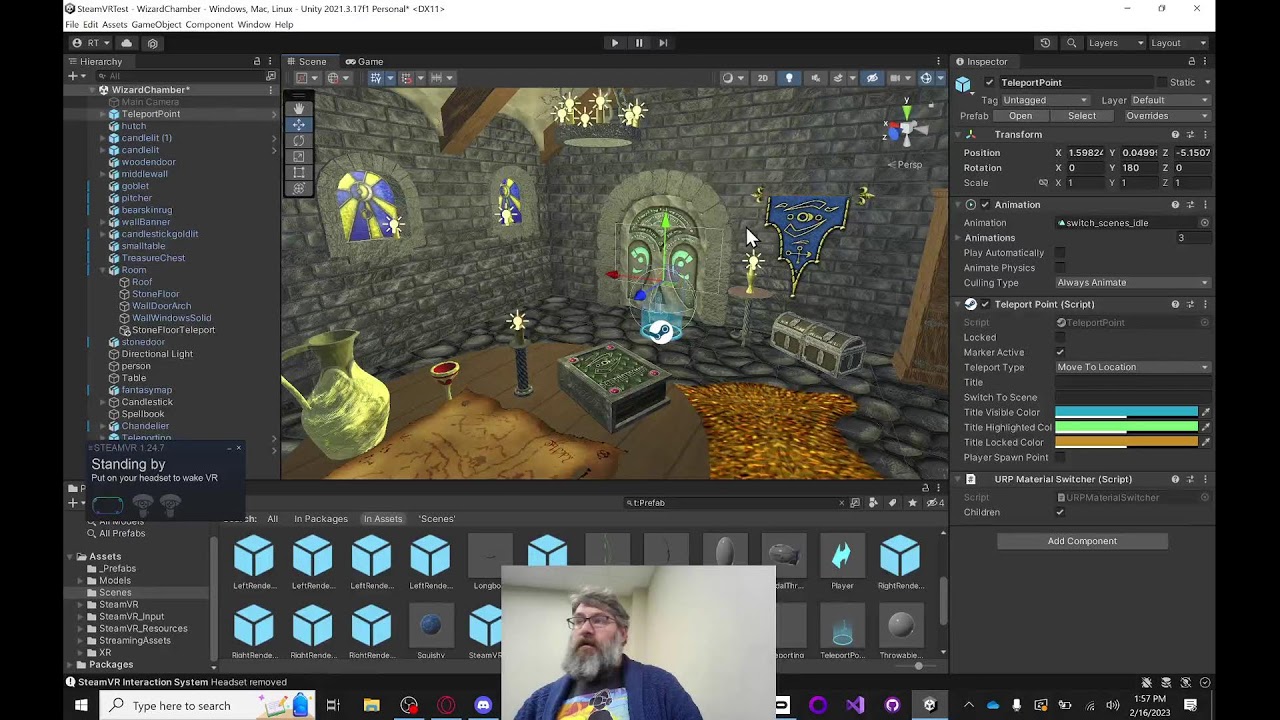Click the global search magnifier icon
The width and height of the screenshot is (1280, 720).
1071,43
